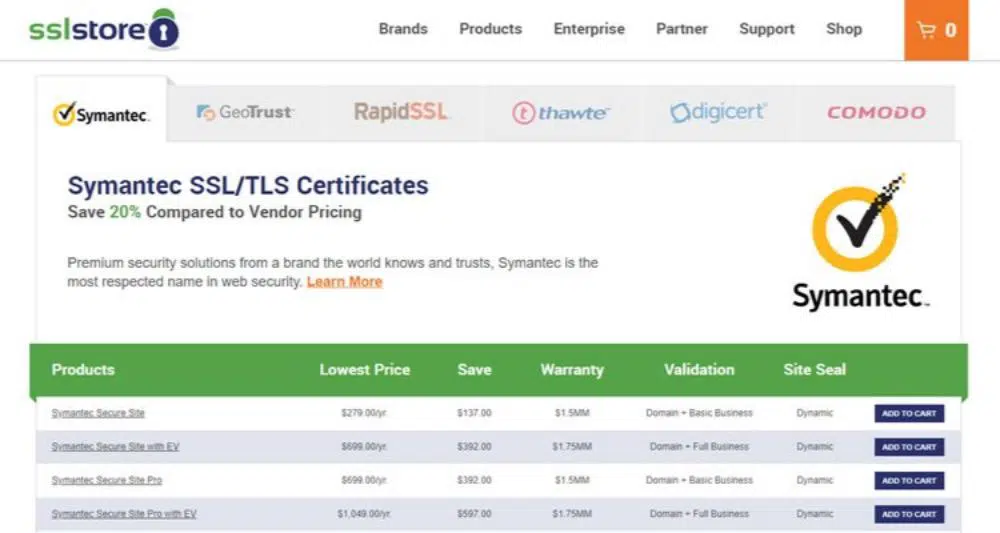Follow the Learn More link

344,282
